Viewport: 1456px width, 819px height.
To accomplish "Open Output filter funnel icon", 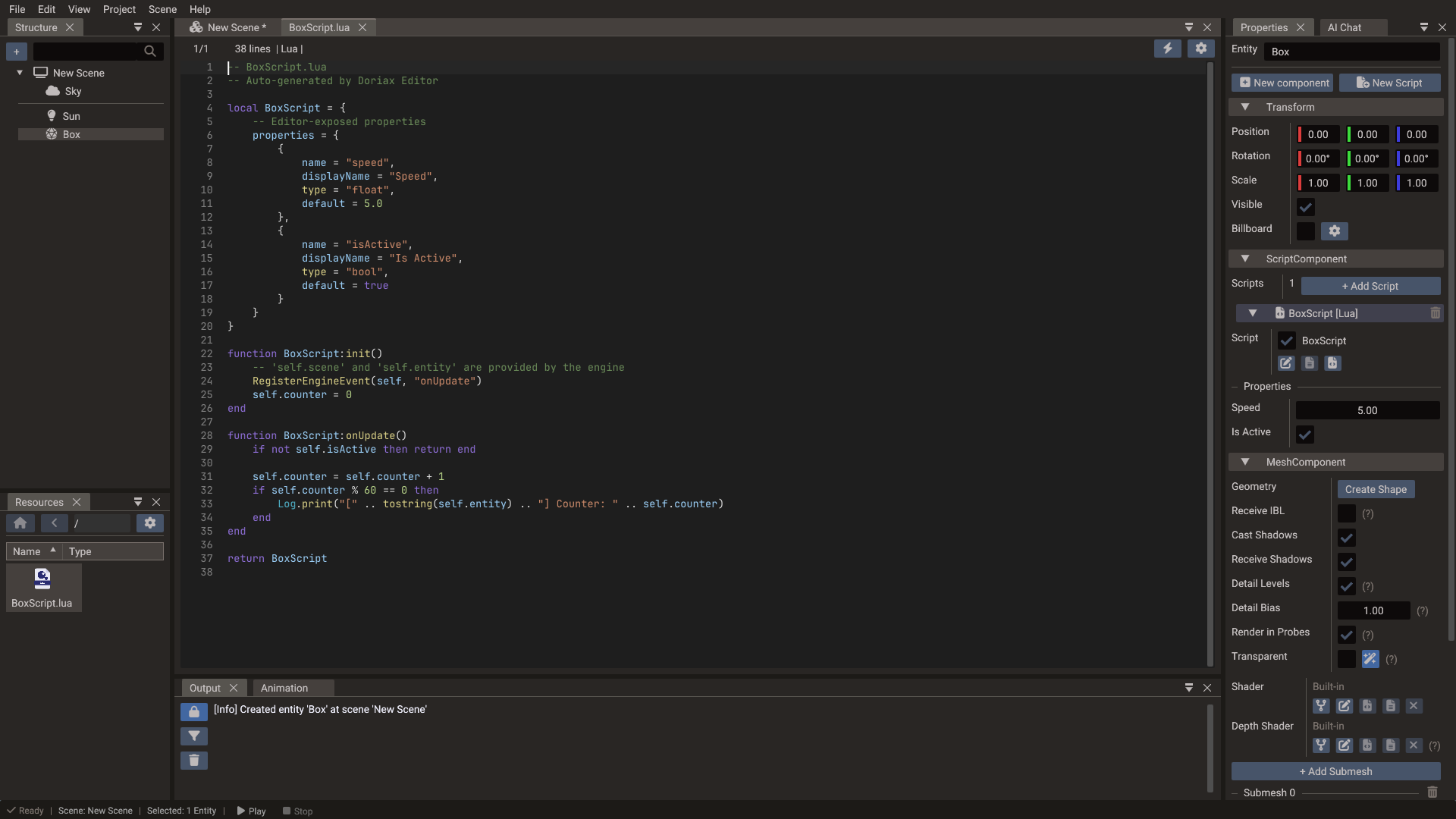I will pos(194,736).
